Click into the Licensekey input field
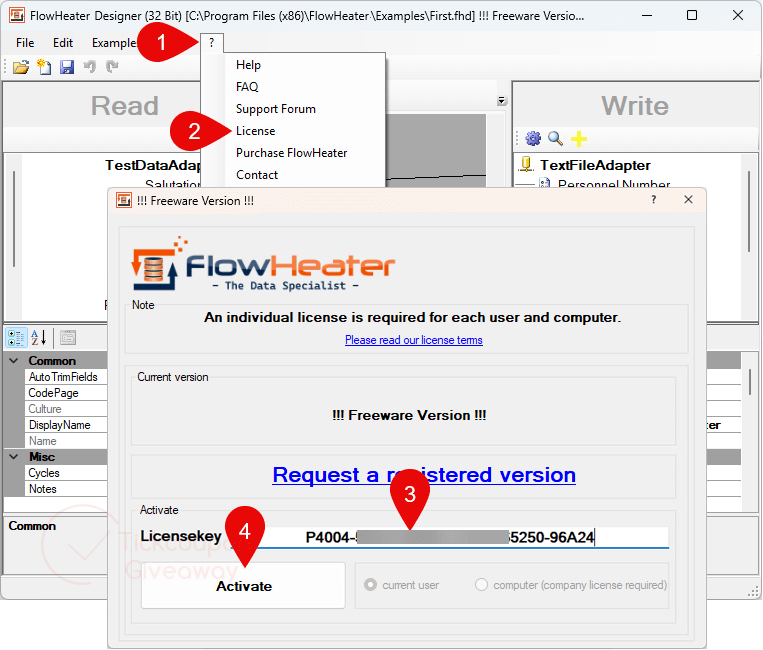 449,537
